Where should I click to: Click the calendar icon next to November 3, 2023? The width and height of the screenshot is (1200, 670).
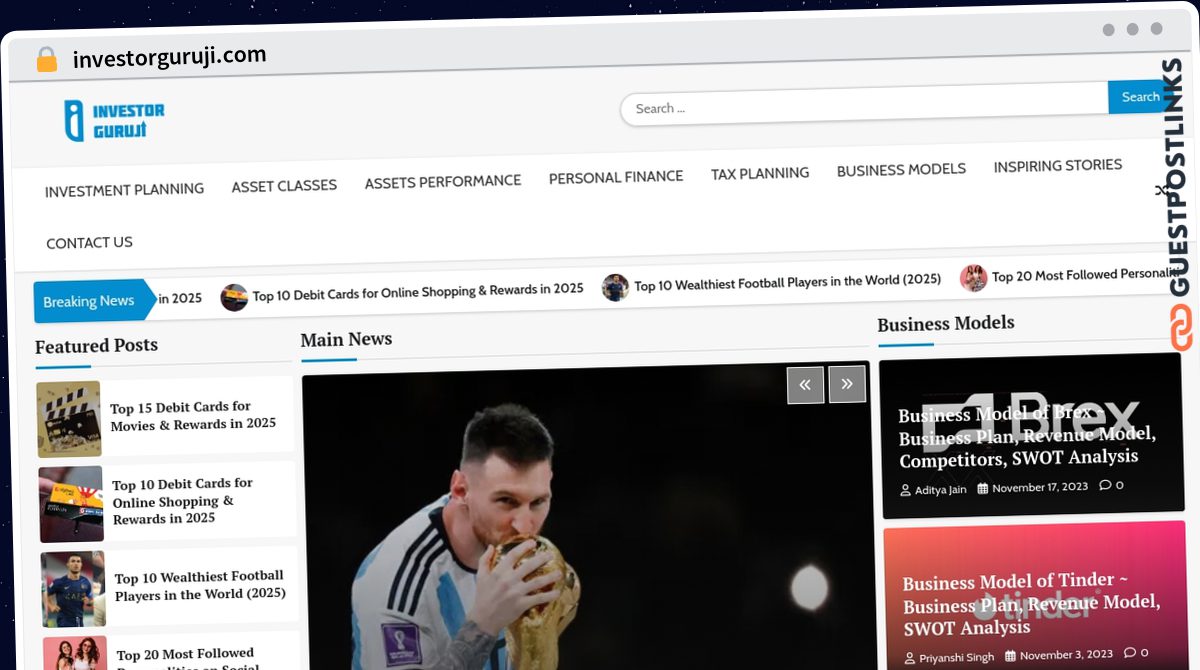pyautogui.click(x=1011, y=655)
